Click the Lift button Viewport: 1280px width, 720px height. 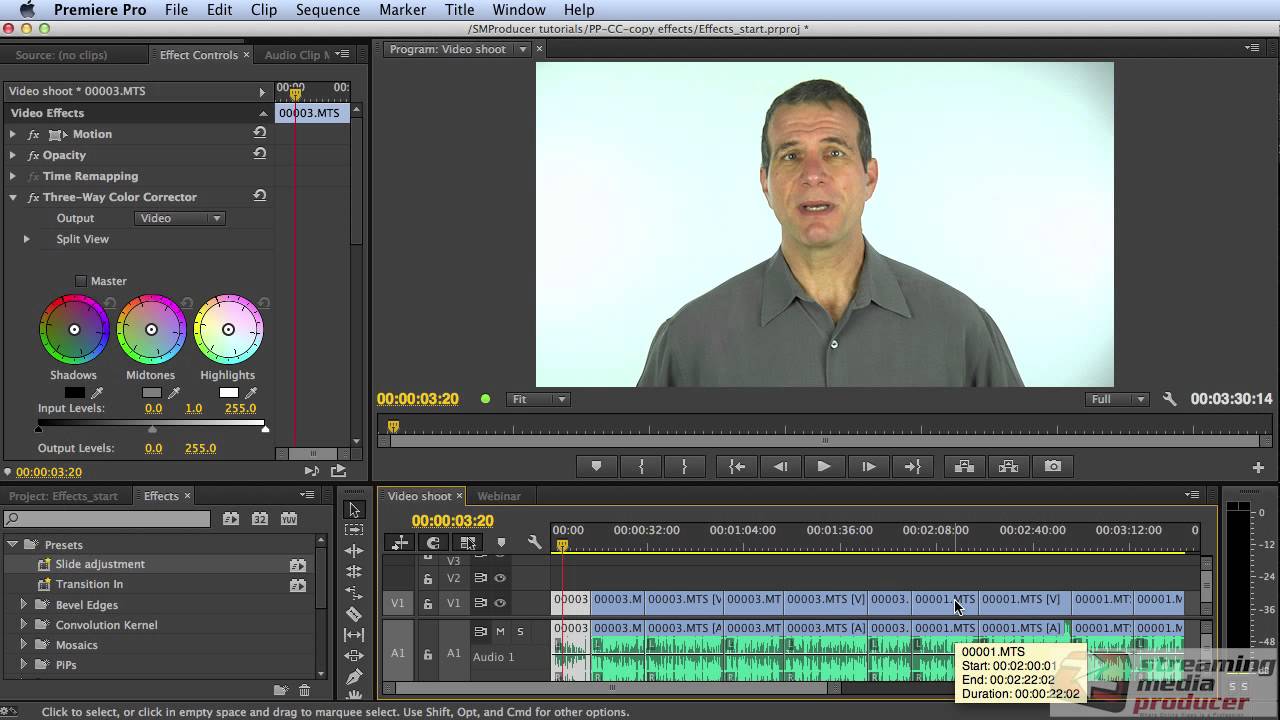(x=964, y=466)
